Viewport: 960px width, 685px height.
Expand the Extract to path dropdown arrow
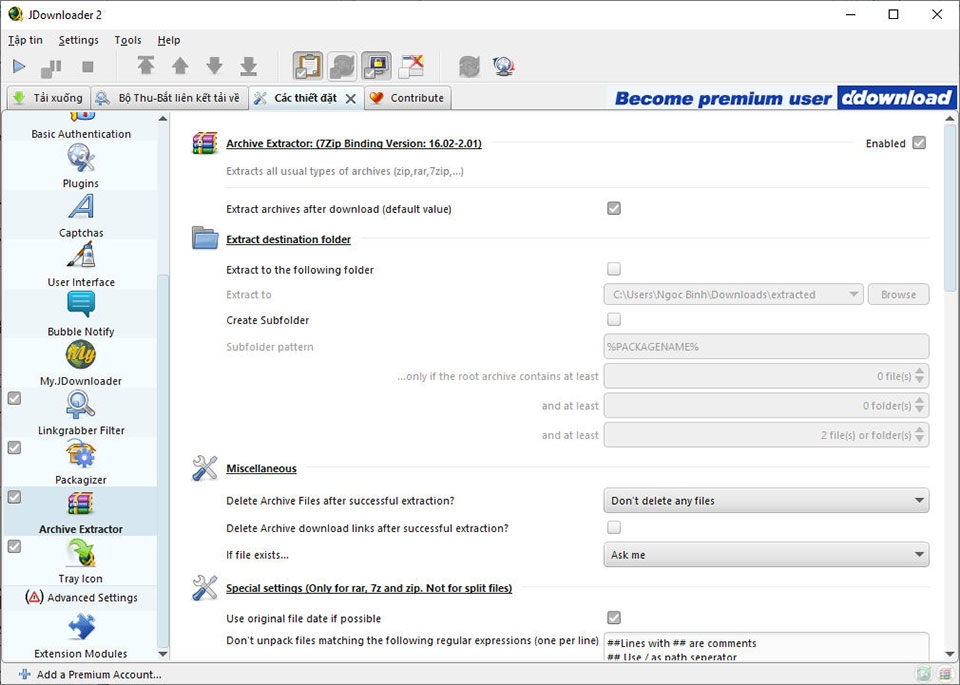click(855, 294)
